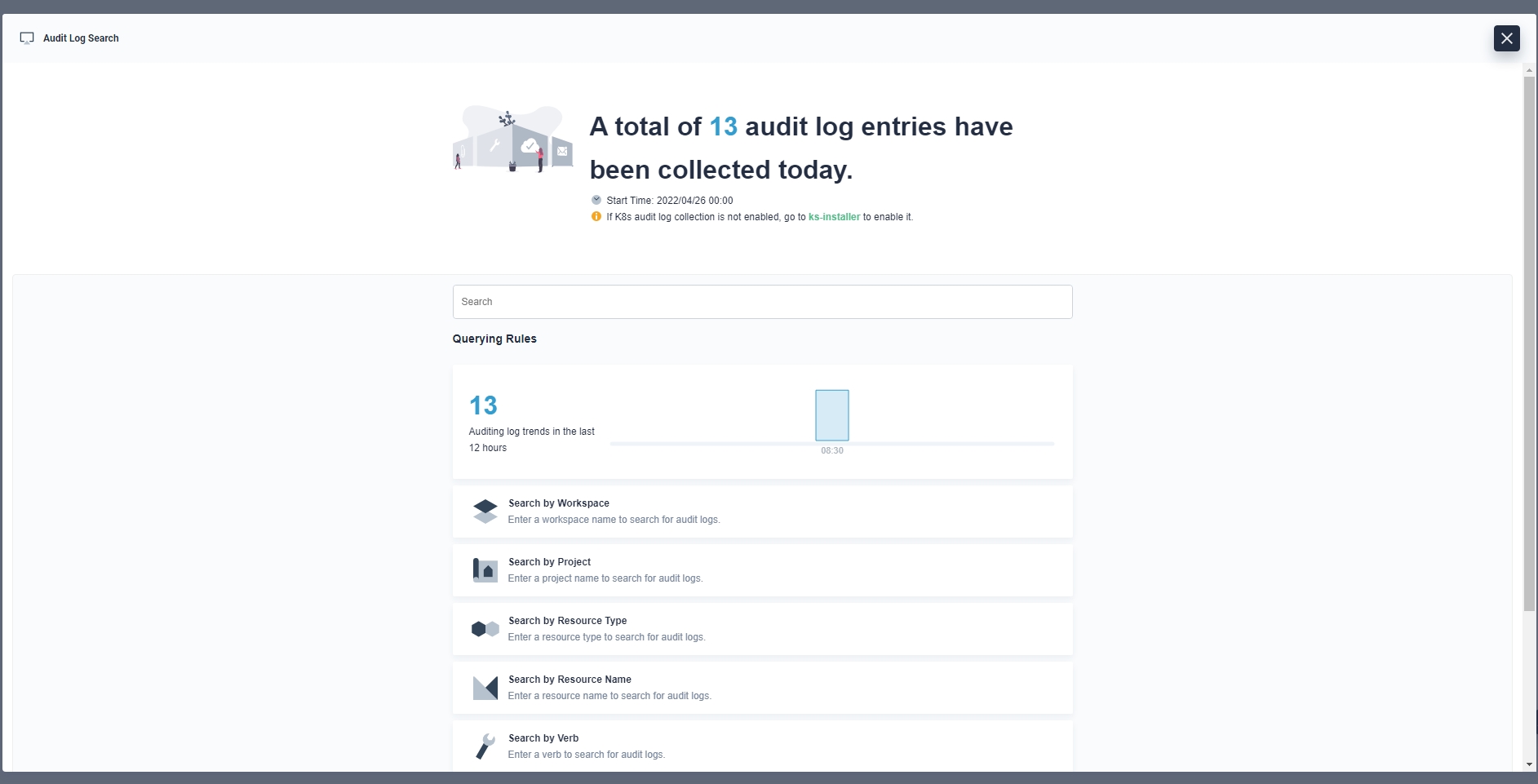Click the Search by Project icon
This screenshot has width=1538, height=784.
pyautogui.click(x=485, y=570)
